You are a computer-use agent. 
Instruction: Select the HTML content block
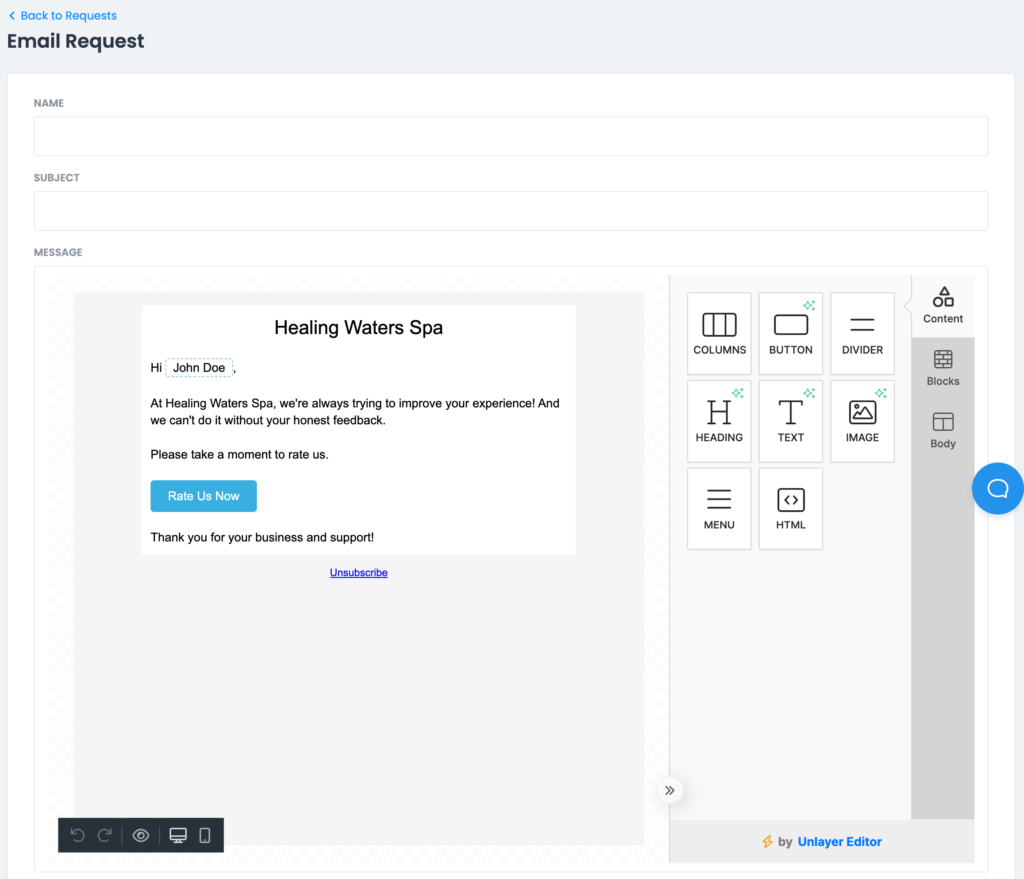790,509
